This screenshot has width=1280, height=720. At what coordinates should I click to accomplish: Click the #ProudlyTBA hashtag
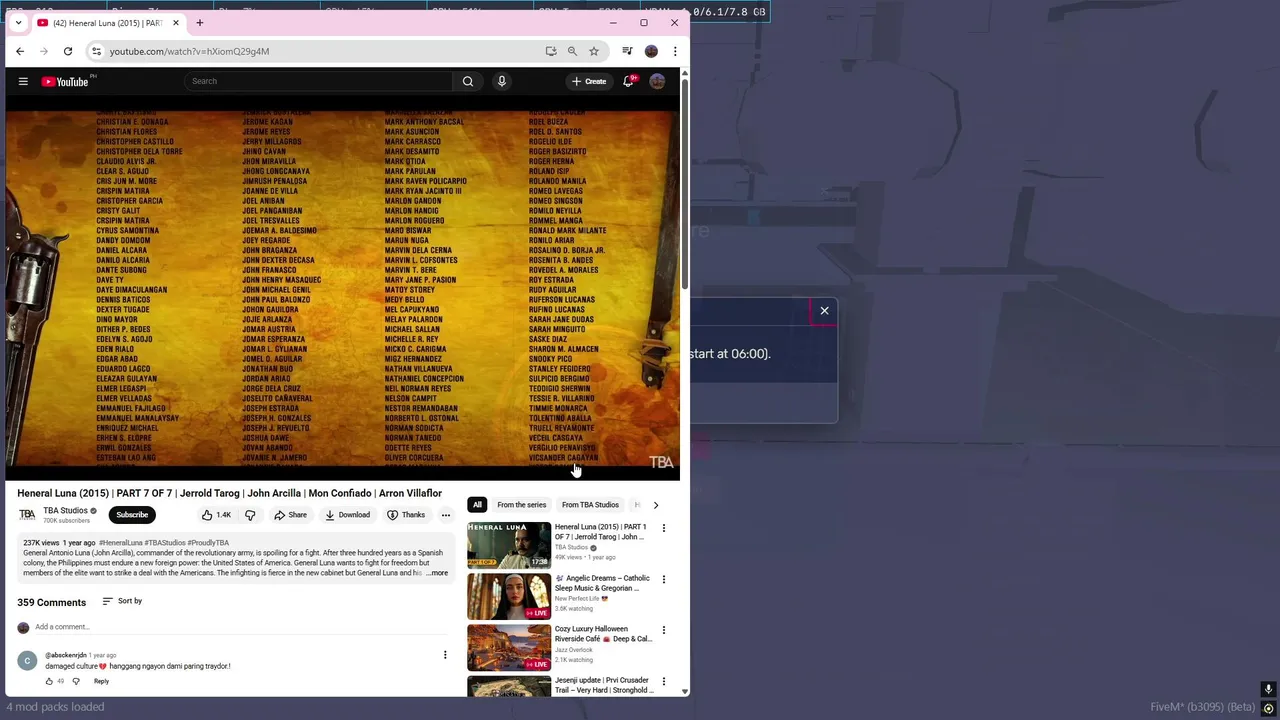coord(208,543)
